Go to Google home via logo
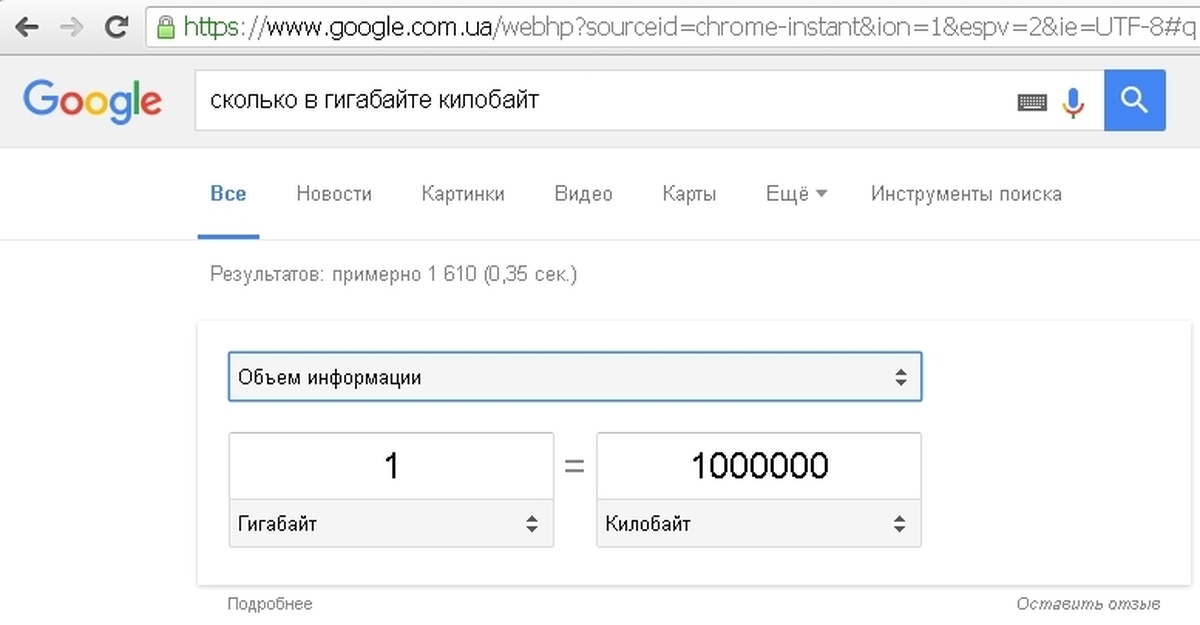Viewport: 1200px width, 625px height. click(92, 101)
